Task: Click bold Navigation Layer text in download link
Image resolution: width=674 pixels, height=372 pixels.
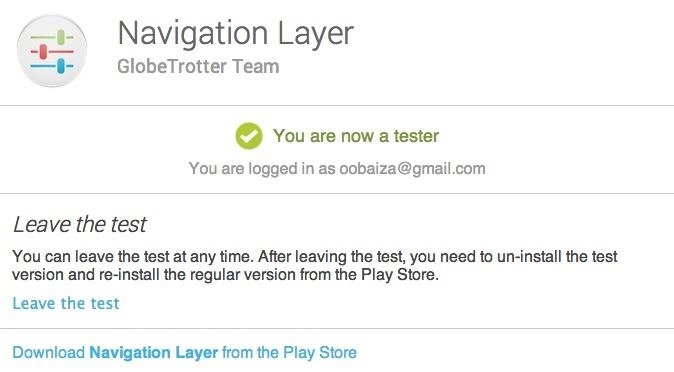Action: point(153,352)
